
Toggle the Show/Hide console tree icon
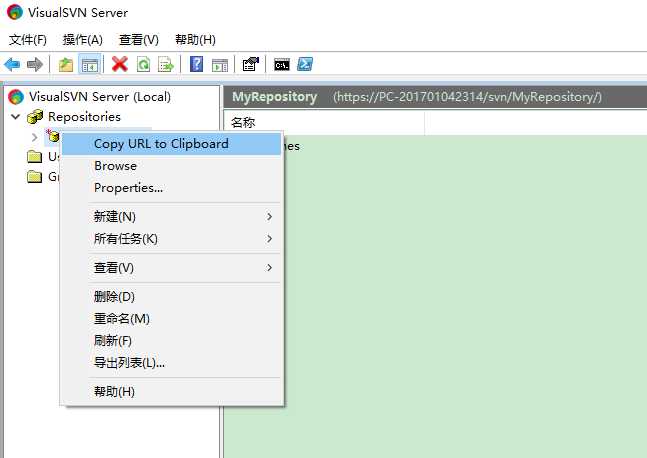tap(90, 64)
